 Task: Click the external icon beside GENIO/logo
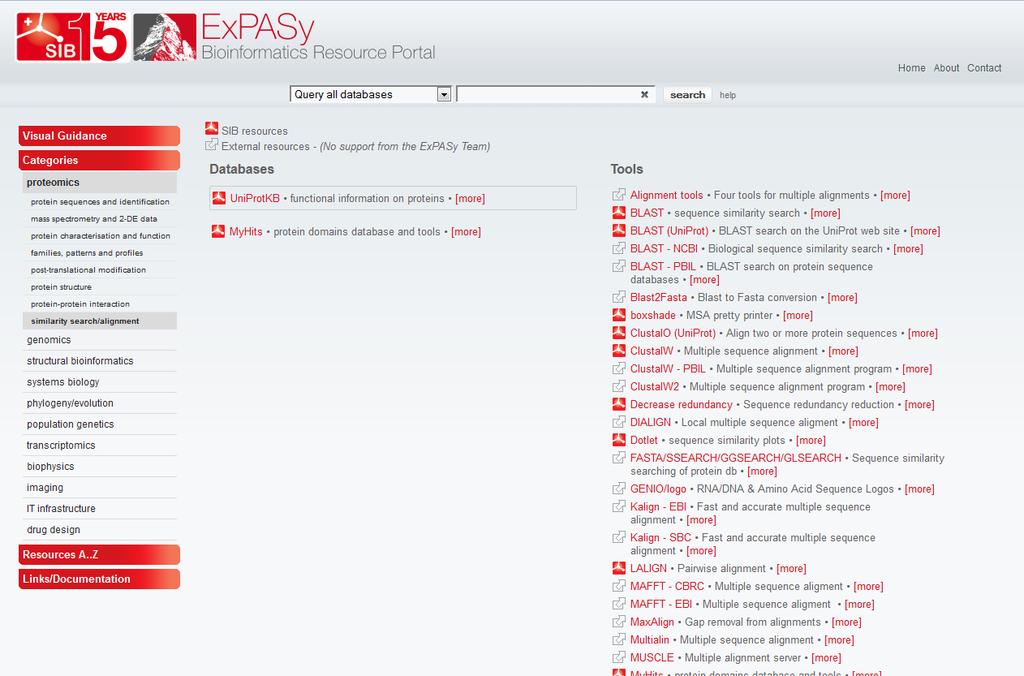(x=618, y=488)
